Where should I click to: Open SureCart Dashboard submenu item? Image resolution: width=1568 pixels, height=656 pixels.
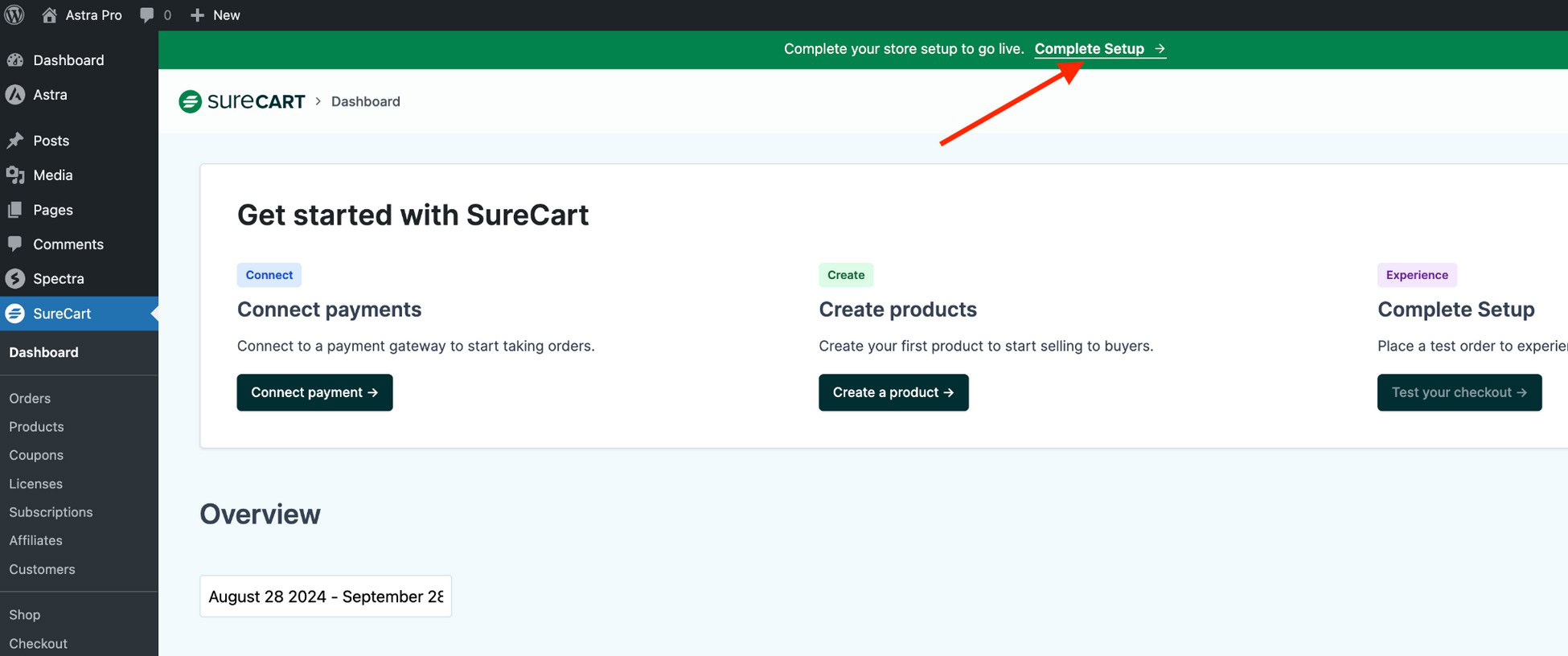click(x=43, y=352)
